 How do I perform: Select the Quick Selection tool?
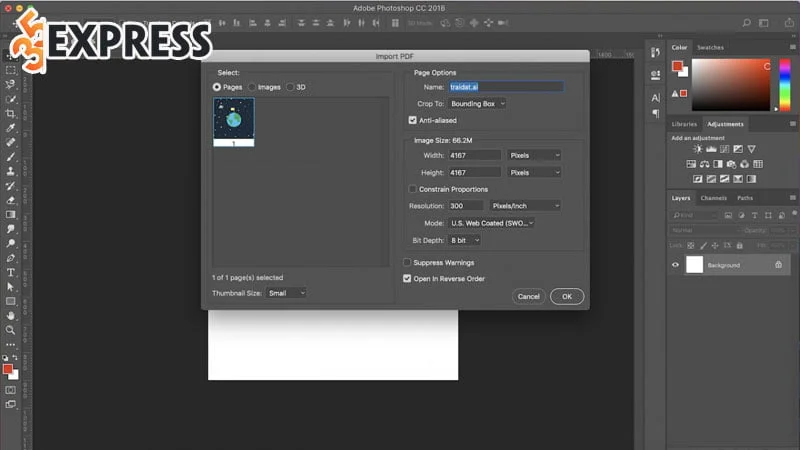pyautogui.click(x=10, y=99)
